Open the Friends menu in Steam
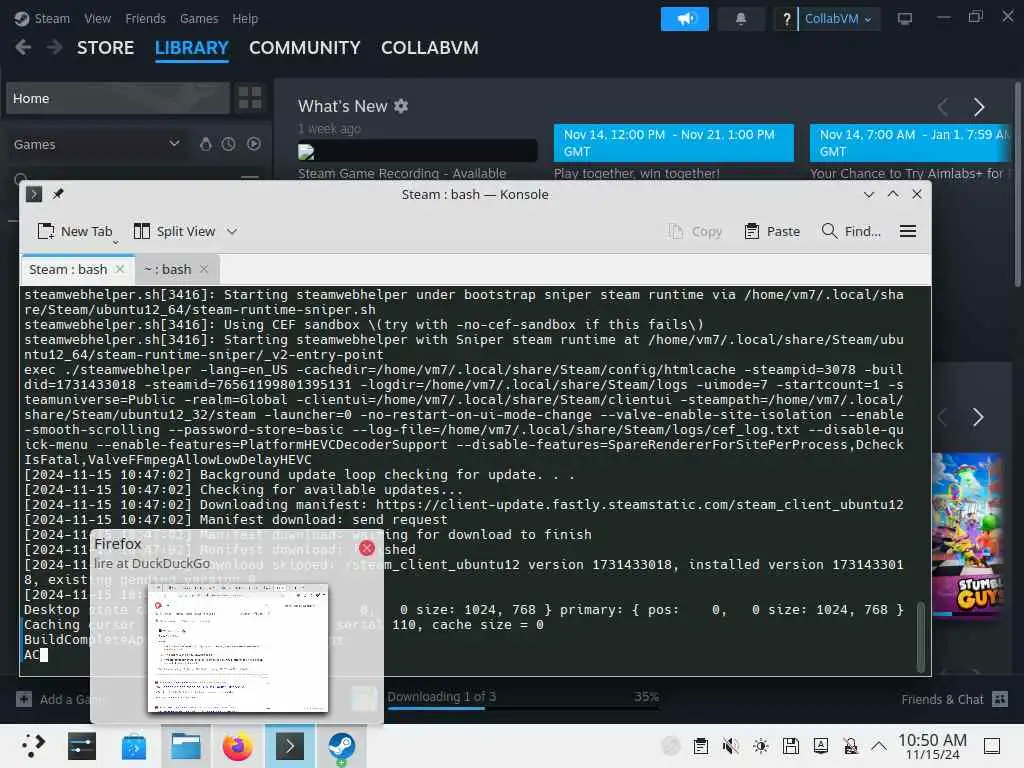This screenshot has width=1024, height=768. [145, 18]
